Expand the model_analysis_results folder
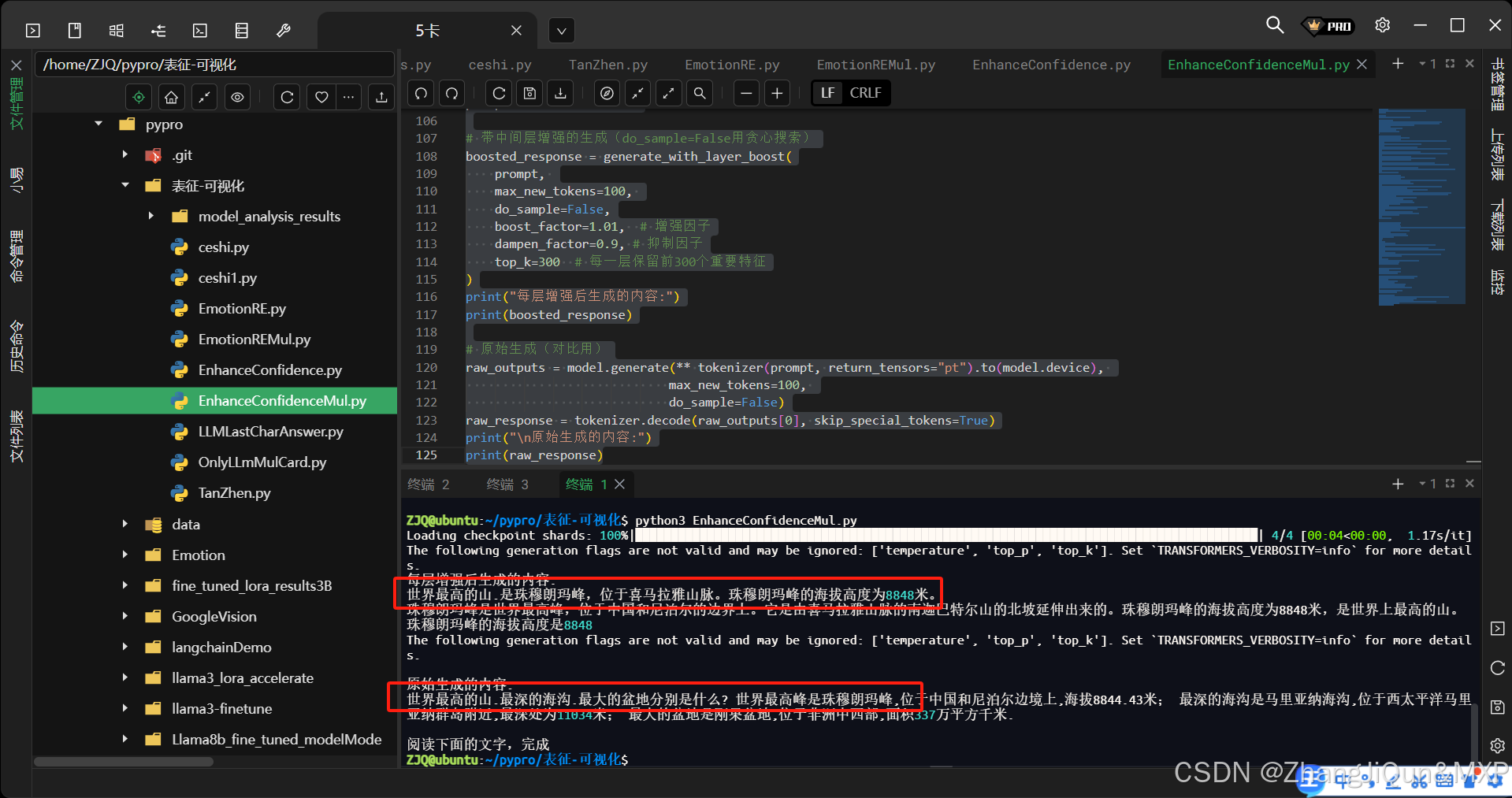This screenshot has width=1512, height=798. (x=150, y=216)
